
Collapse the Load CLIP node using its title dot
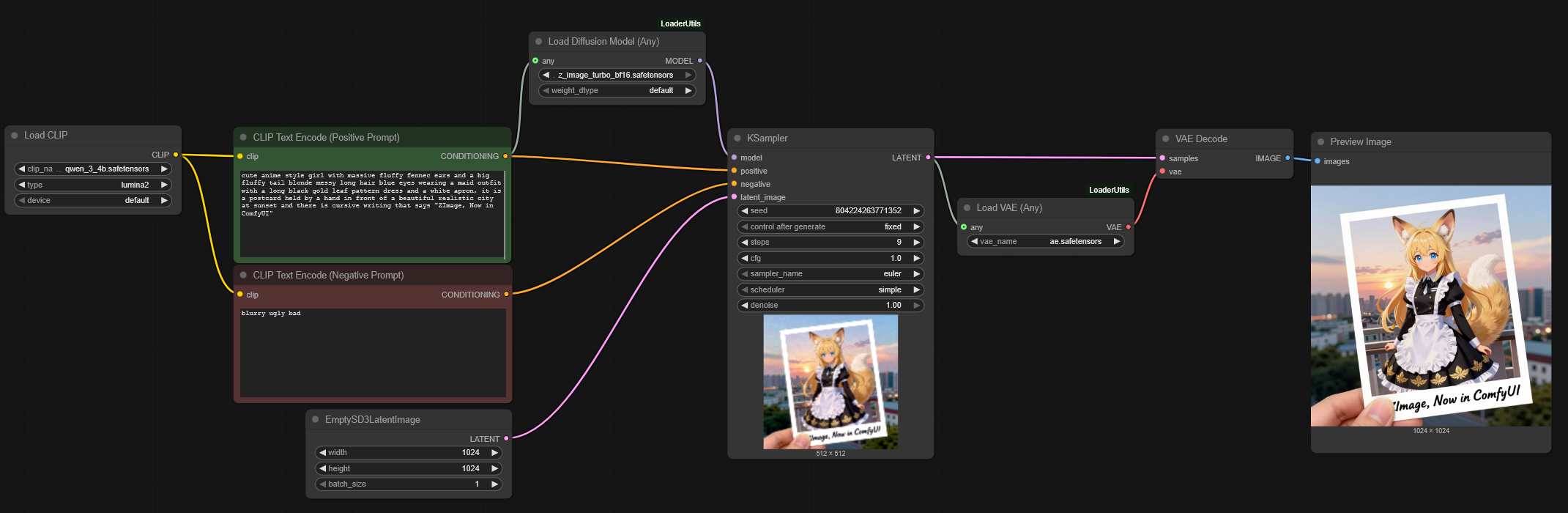click(15, 136)
